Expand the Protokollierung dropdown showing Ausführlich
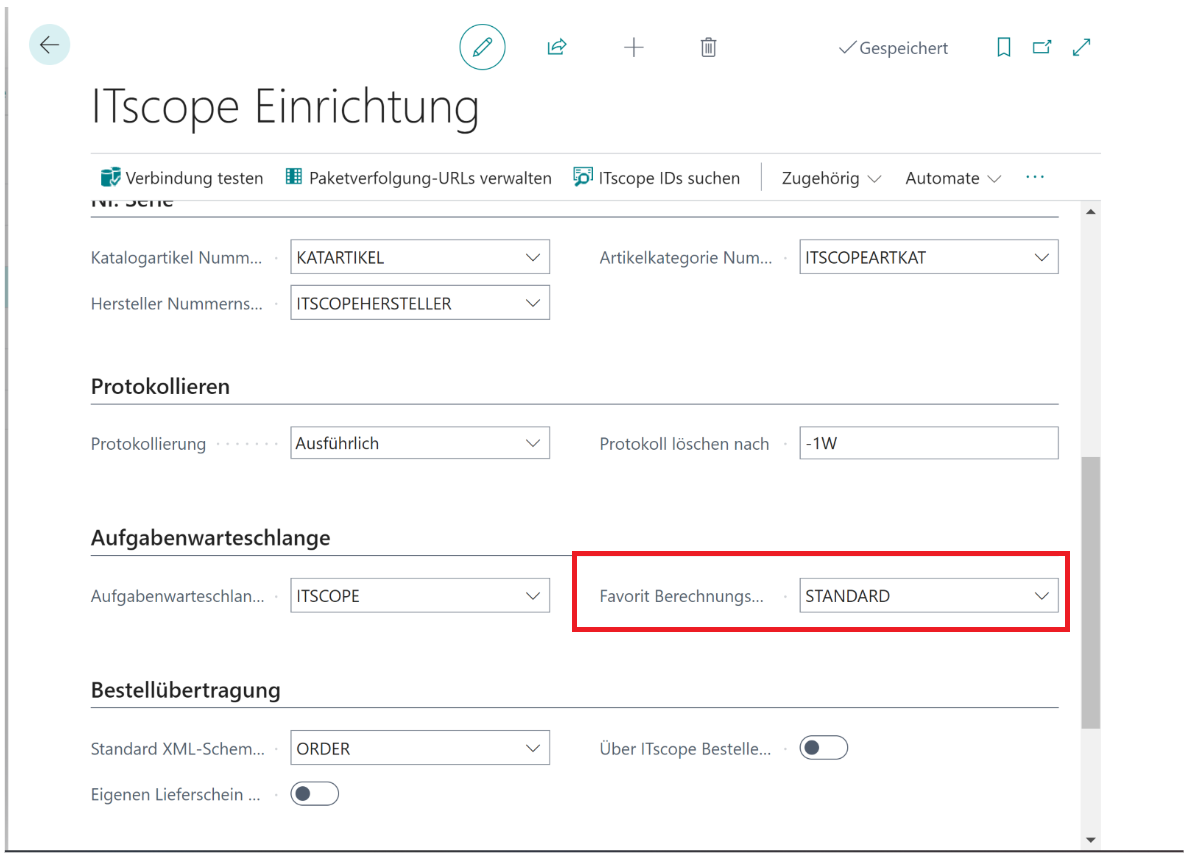1190x860 pixels. pyautogui.click(x=533, y=442)
